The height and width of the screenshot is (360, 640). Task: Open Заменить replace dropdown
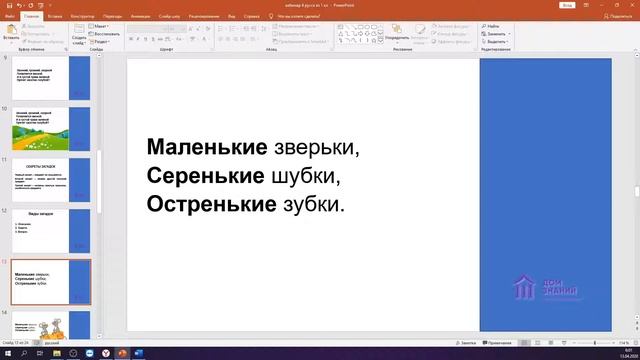click(496, 34)
